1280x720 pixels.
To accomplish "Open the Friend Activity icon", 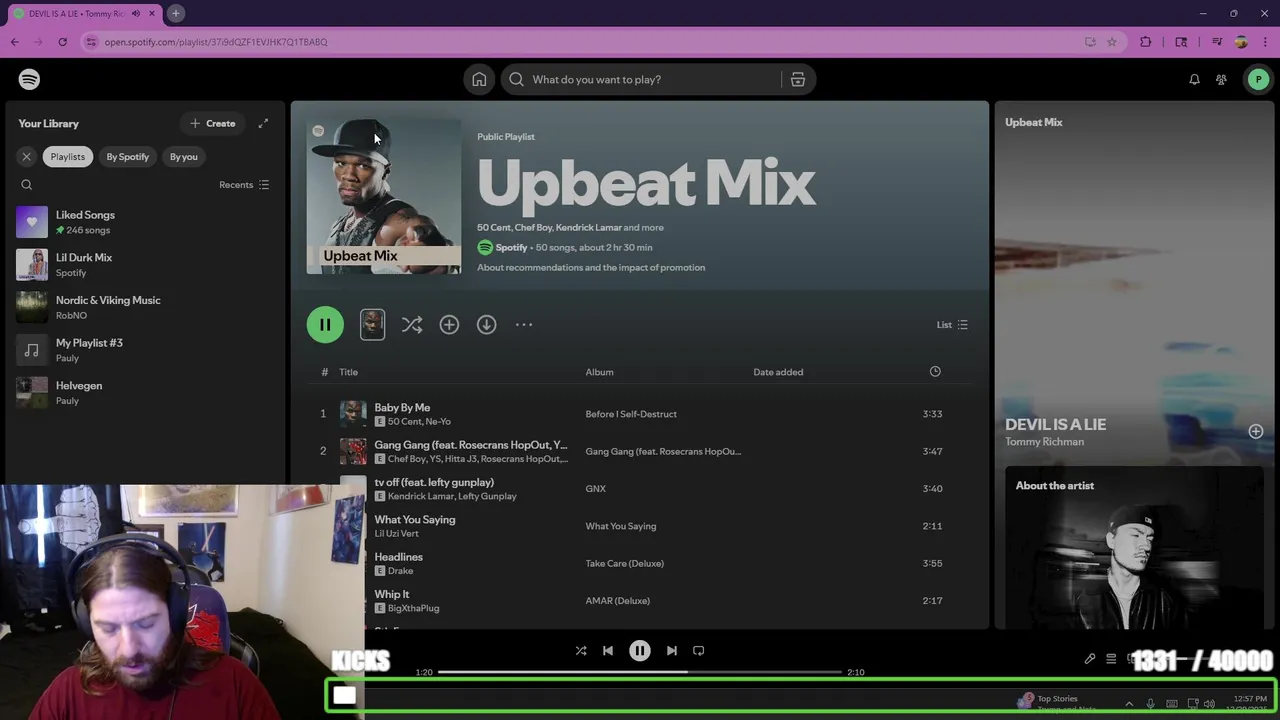I will click(x=1221, y=79).
